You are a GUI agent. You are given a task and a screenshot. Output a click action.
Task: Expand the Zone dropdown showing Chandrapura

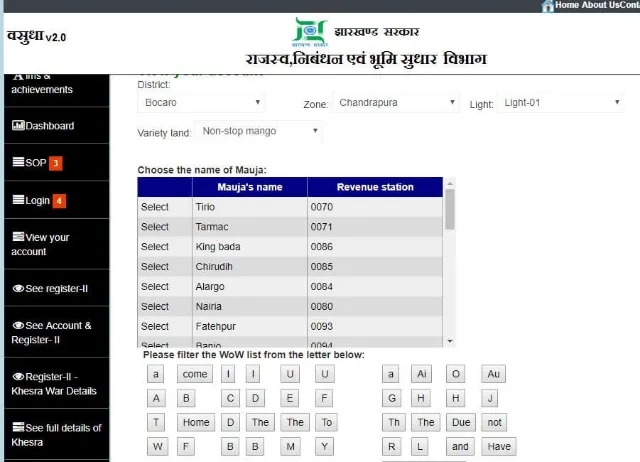tap(395, 102)
